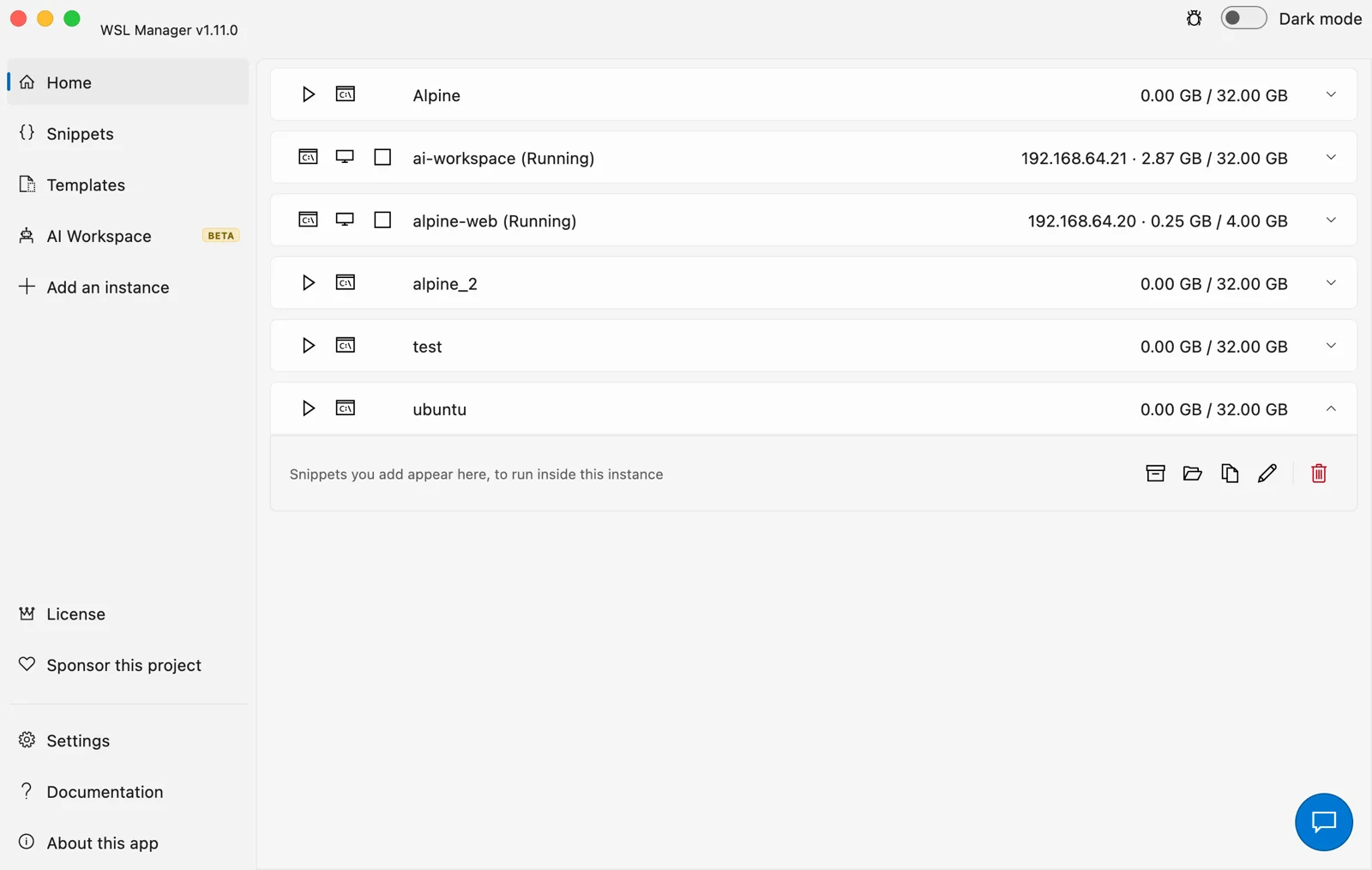The height and width of the screenshot is (870, 1372).
Task: Open terminal for alpine_2 instance
Action: click(346, 282)
